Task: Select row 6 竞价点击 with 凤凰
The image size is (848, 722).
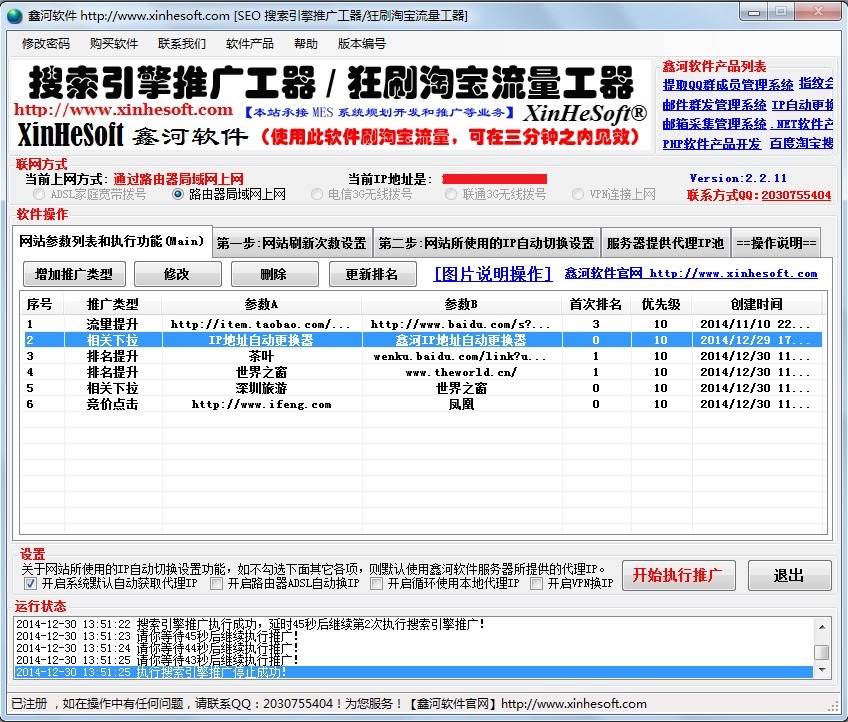Action: coord(421,404)
